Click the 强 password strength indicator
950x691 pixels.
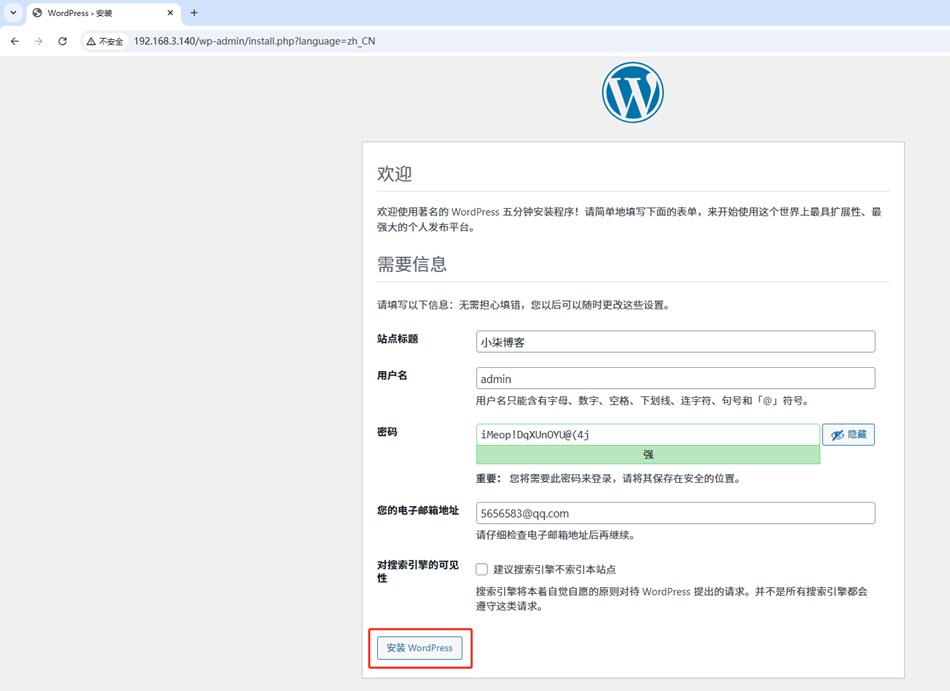[648, 455]
